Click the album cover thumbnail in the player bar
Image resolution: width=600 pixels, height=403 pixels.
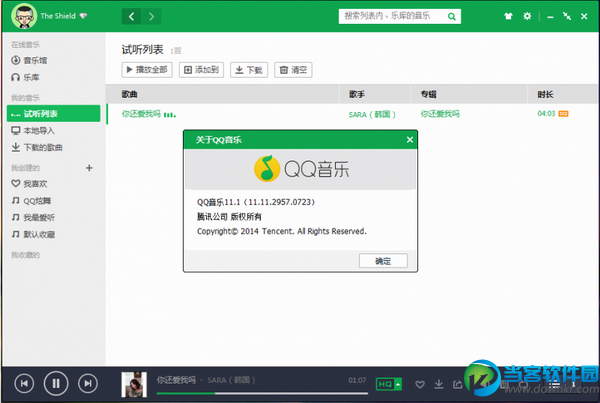coord(134,385)
